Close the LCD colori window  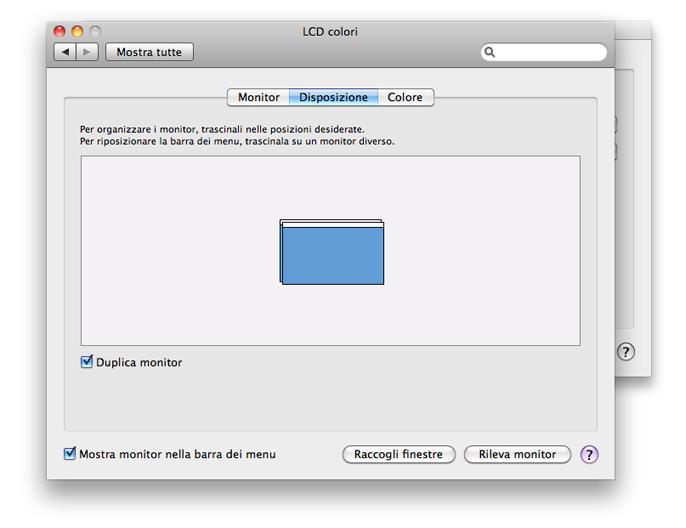click(59, 31)
